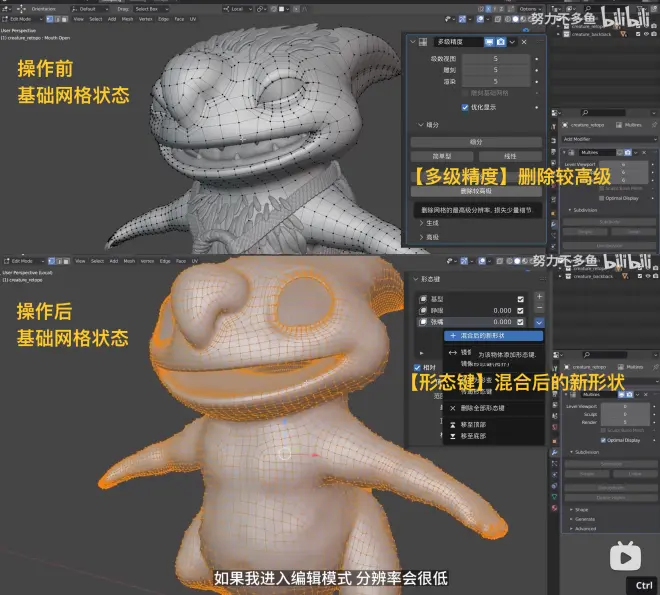Image resolution: width=660 pixels, height=595 pixels.
Task: Toggle the 相对 checkbox under shape keys
Action: click(x=417, y=367)
